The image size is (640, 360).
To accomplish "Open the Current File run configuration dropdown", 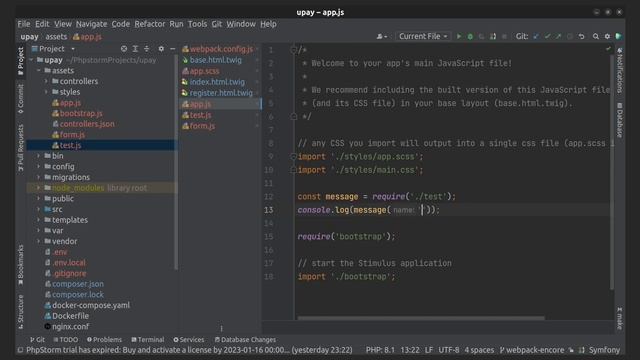I will click(x=423, y=36).
